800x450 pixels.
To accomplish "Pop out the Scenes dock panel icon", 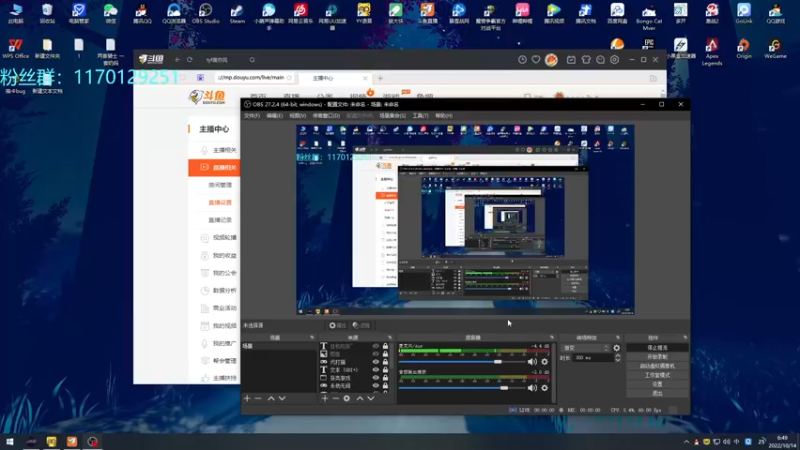I will pyautogui.click(x=312, y=338).
